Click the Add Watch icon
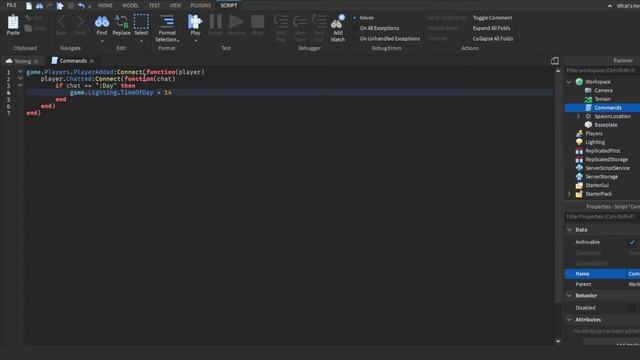This screenshot has height=360, width=640. click(338, 22)
